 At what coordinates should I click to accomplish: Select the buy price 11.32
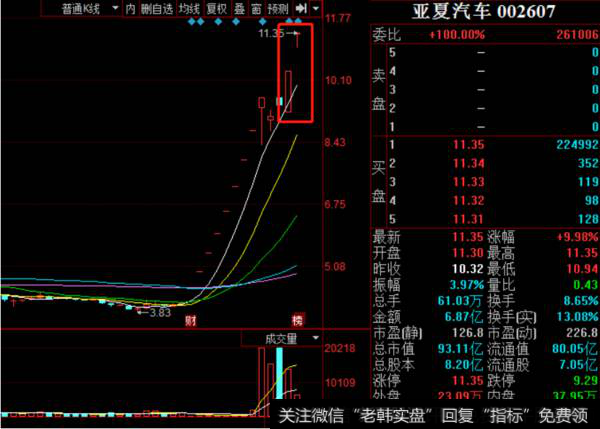[x=469, y=201]
